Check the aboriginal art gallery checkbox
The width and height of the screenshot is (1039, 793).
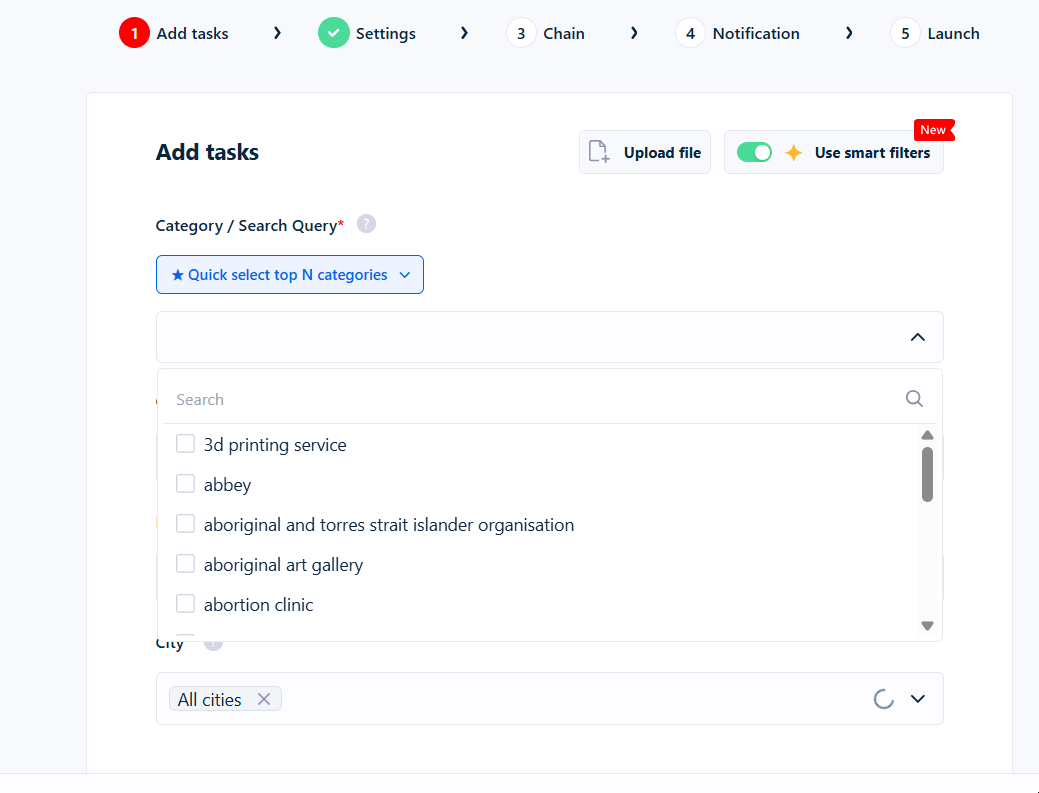point(186,564)
